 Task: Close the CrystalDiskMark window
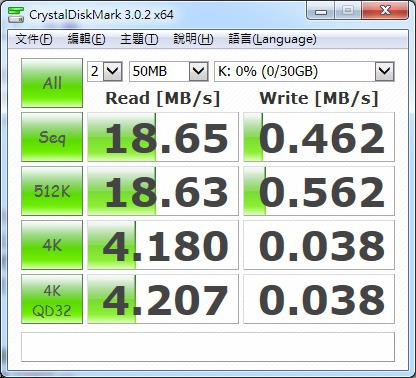pyautogui.click(x=385, y=11)
